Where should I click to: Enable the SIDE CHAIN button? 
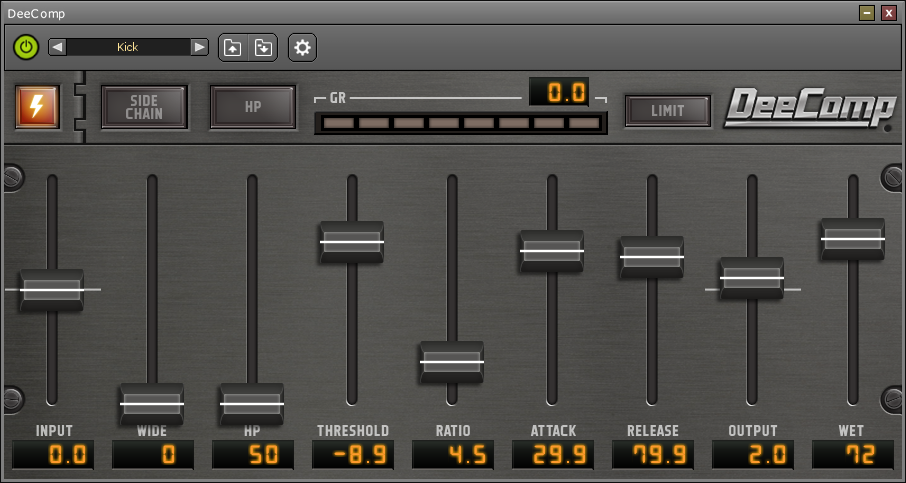coord(144,107)
